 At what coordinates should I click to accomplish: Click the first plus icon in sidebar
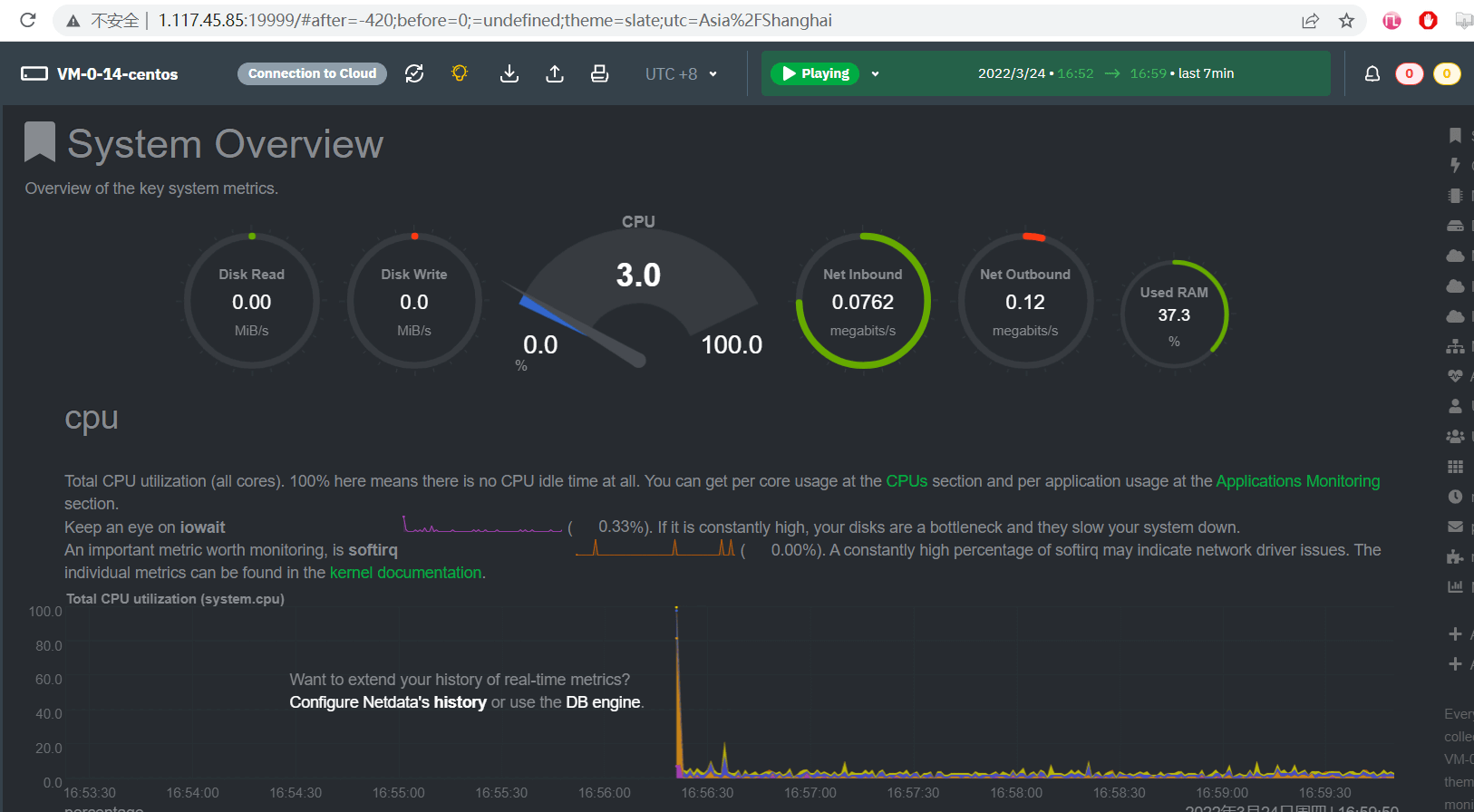1455,633
